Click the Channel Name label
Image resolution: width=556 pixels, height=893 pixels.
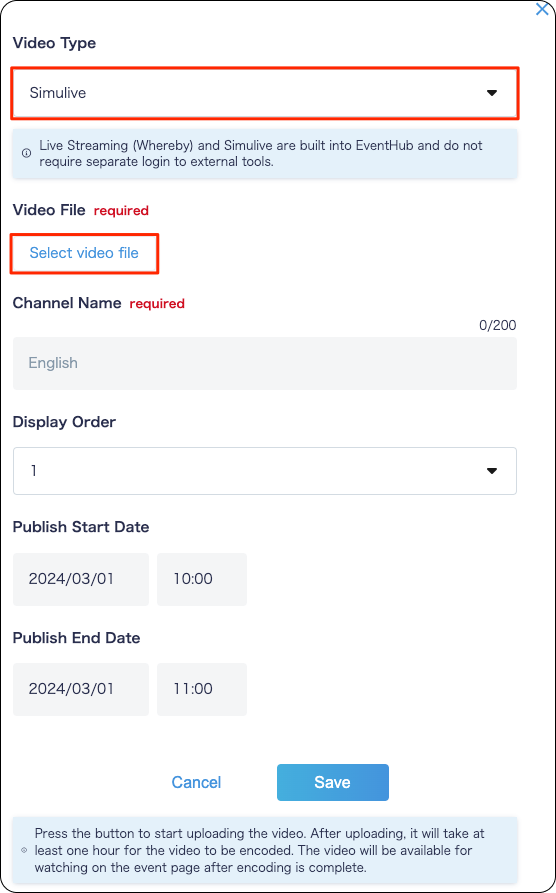tap(67, 303)
